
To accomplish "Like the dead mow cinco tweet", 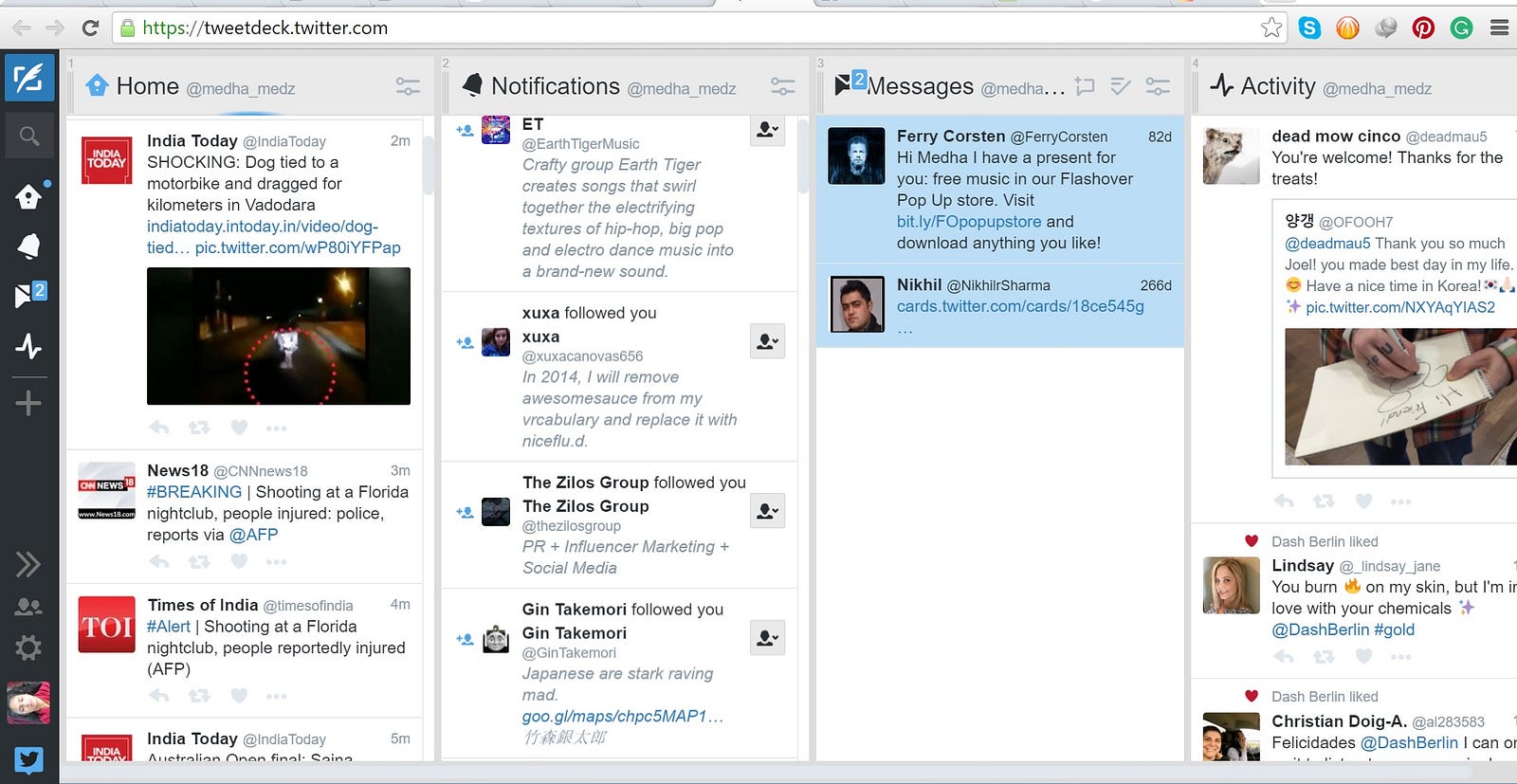I will coord(1363,501).
